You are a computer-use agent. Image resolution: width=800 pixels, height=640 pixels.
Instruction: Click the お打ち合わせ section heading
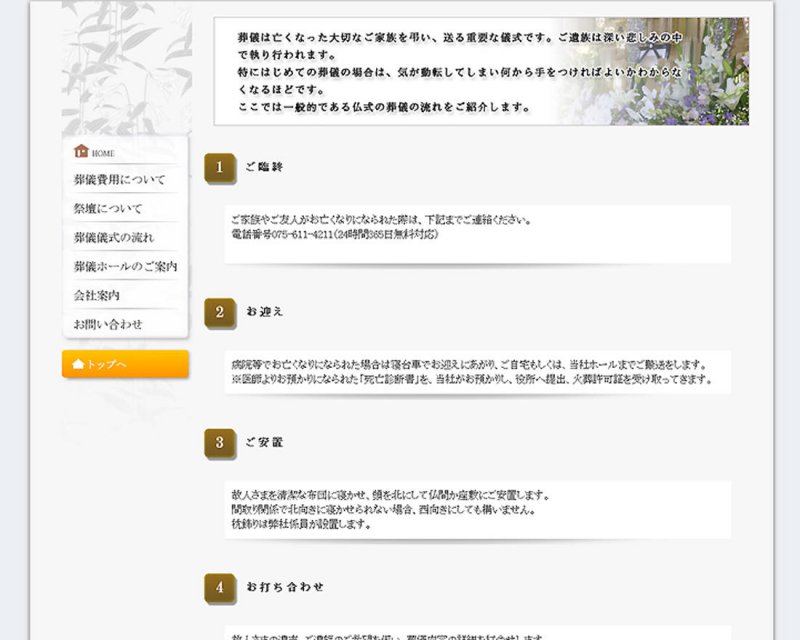pos(285,587)
